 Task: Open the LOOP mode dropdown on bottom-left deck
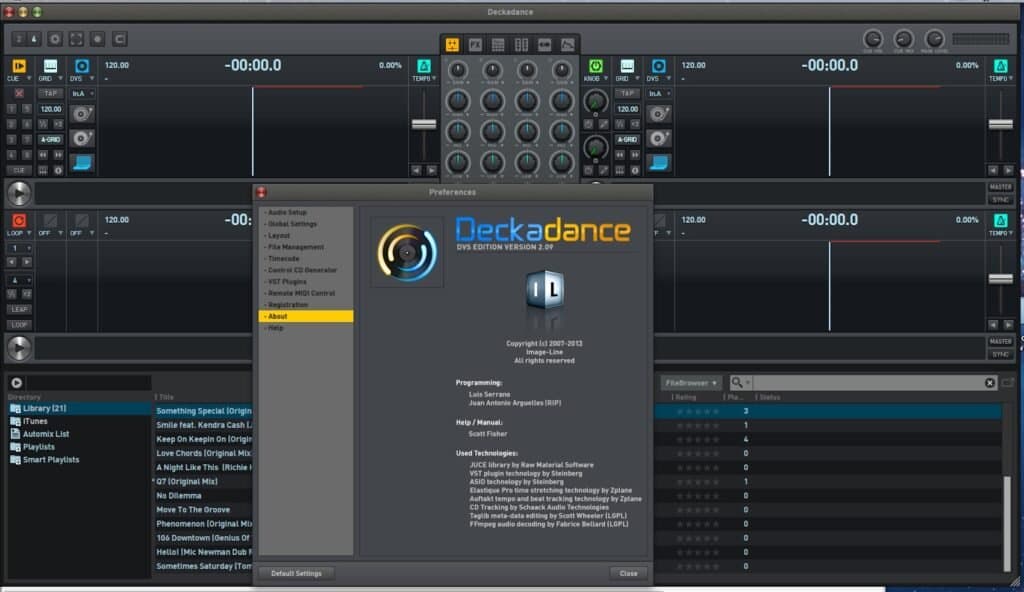click(29, 233)
